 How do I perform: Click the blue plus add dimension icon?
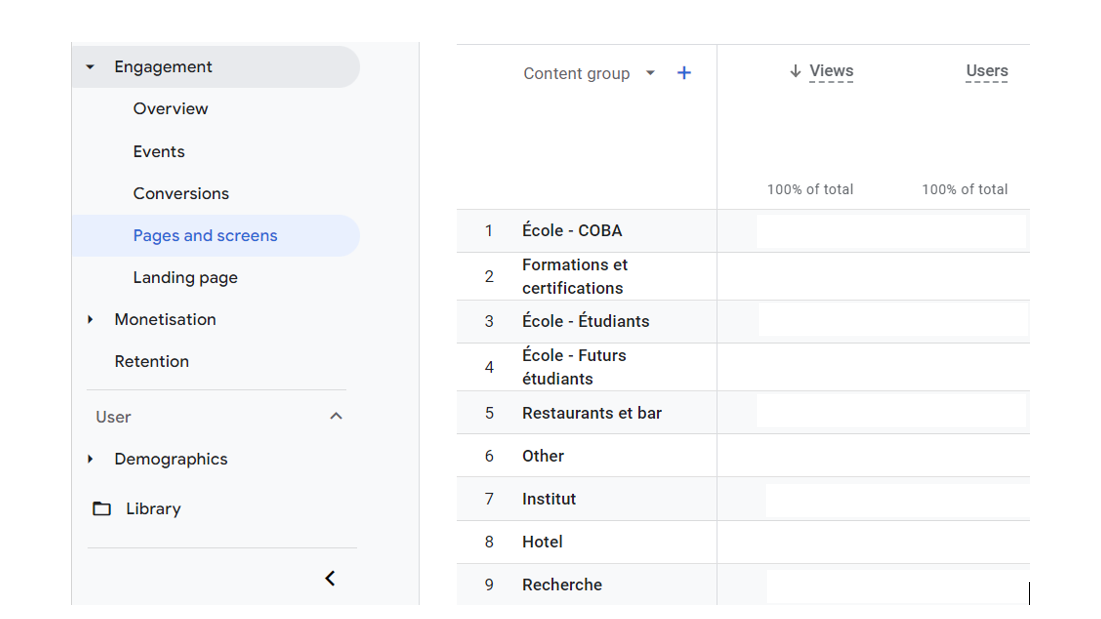click(684, 73)
